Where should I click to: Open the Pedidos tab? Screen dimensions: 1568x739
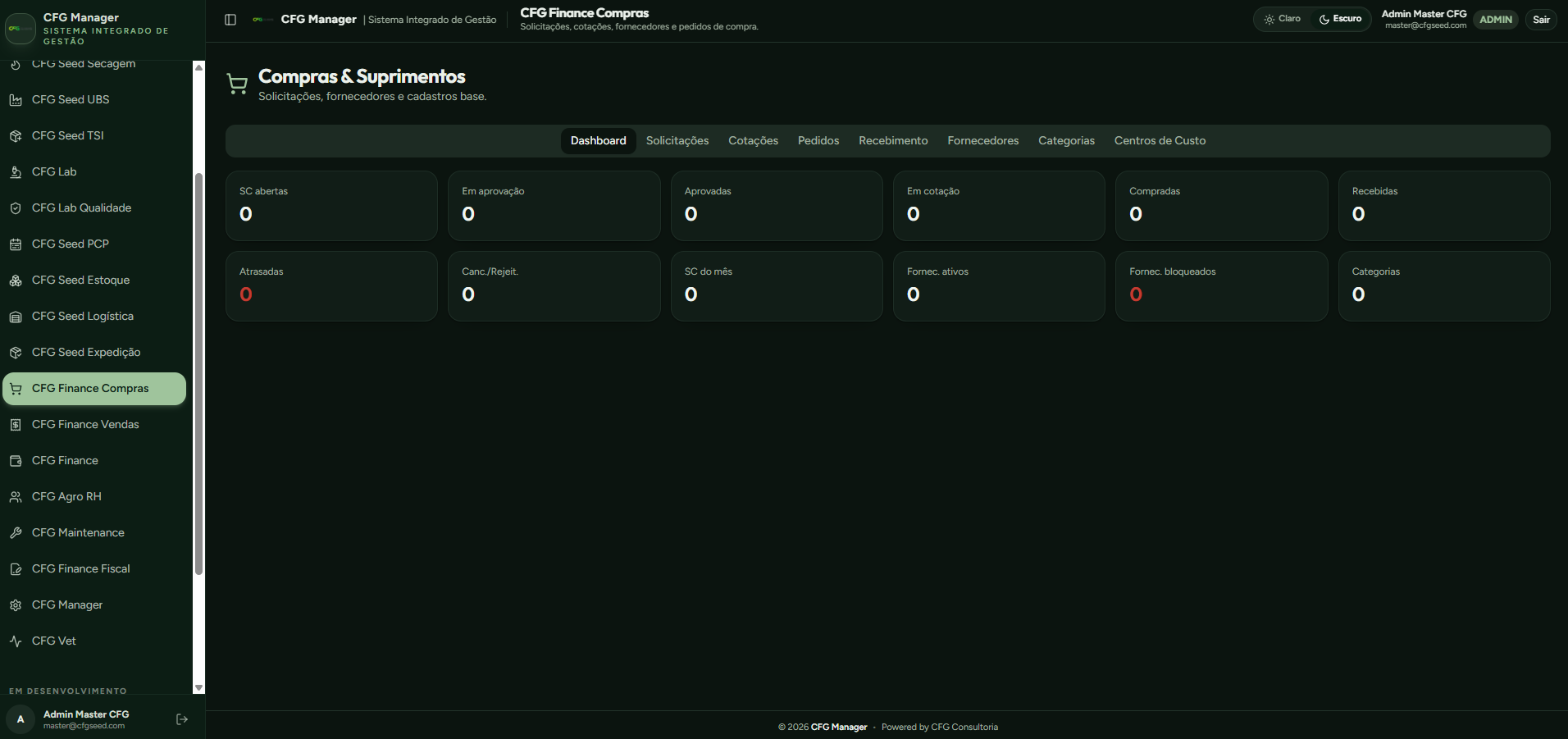(818, 141)
